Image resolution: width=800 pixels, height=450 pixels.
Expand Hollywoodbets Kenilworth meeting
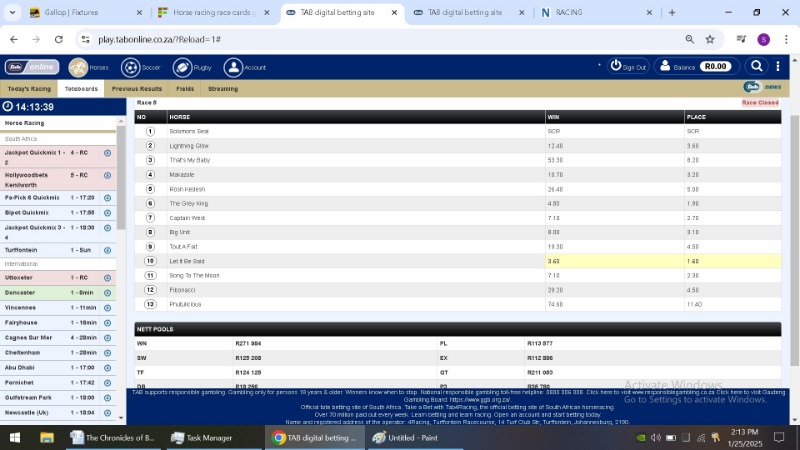[107, 175]
